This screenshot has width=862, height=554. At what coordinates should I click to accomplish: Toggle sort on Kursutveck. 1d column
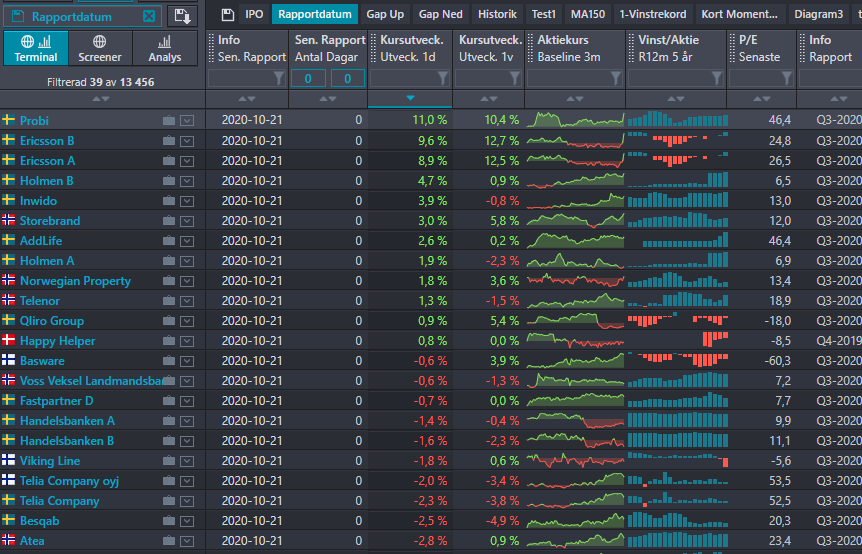click(x=410, y=98)
